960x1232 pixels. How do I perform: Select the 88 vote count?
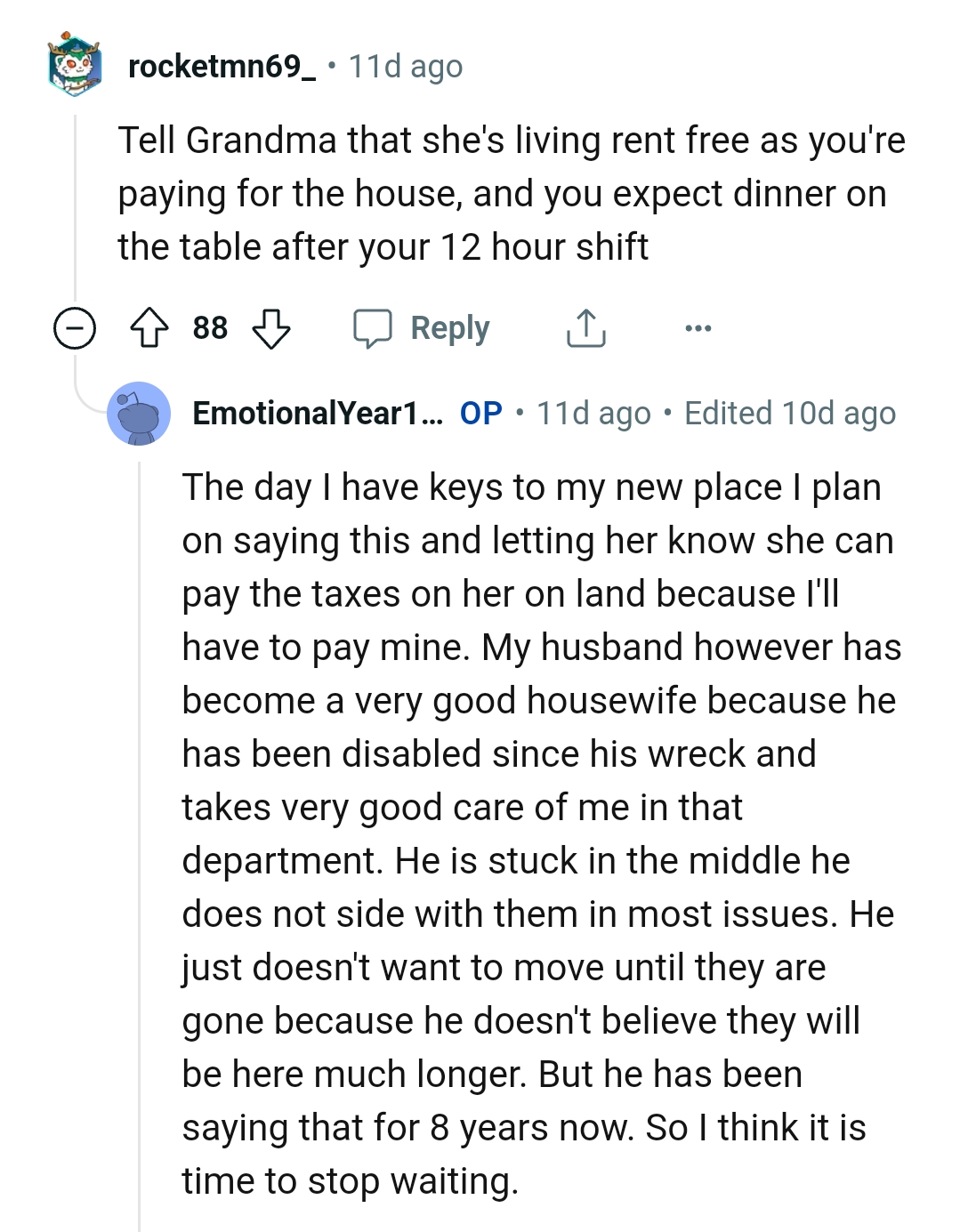click(212, 326)
